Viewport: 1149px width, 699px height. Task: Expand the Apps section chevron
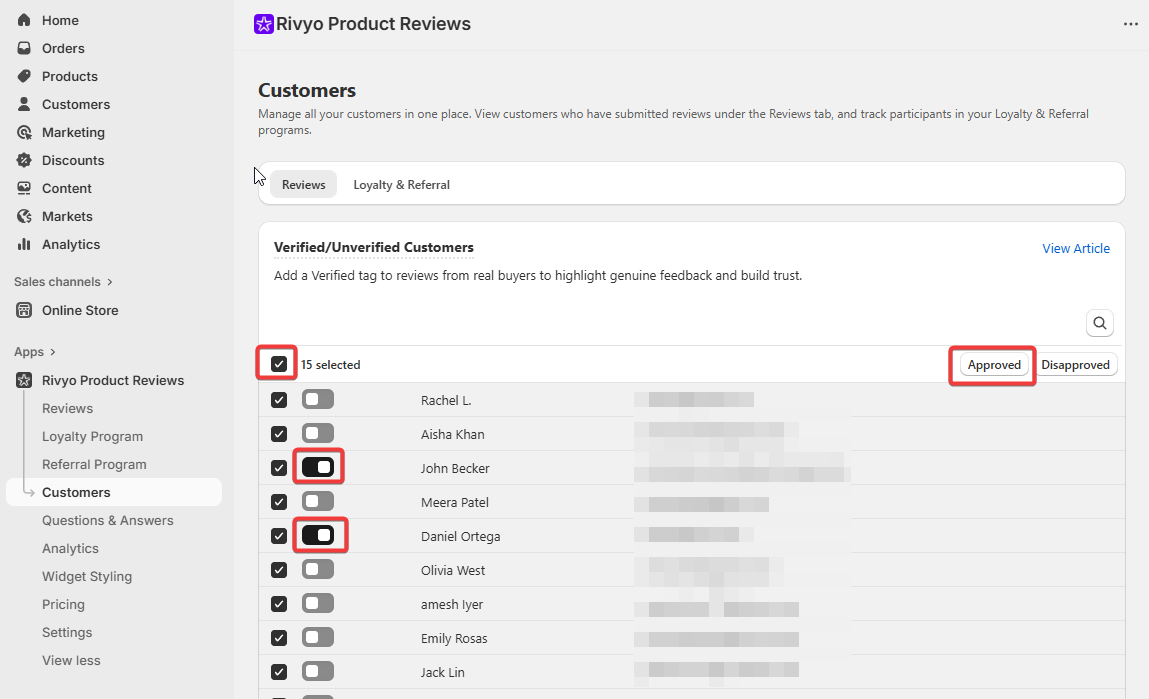coord(53,352)
